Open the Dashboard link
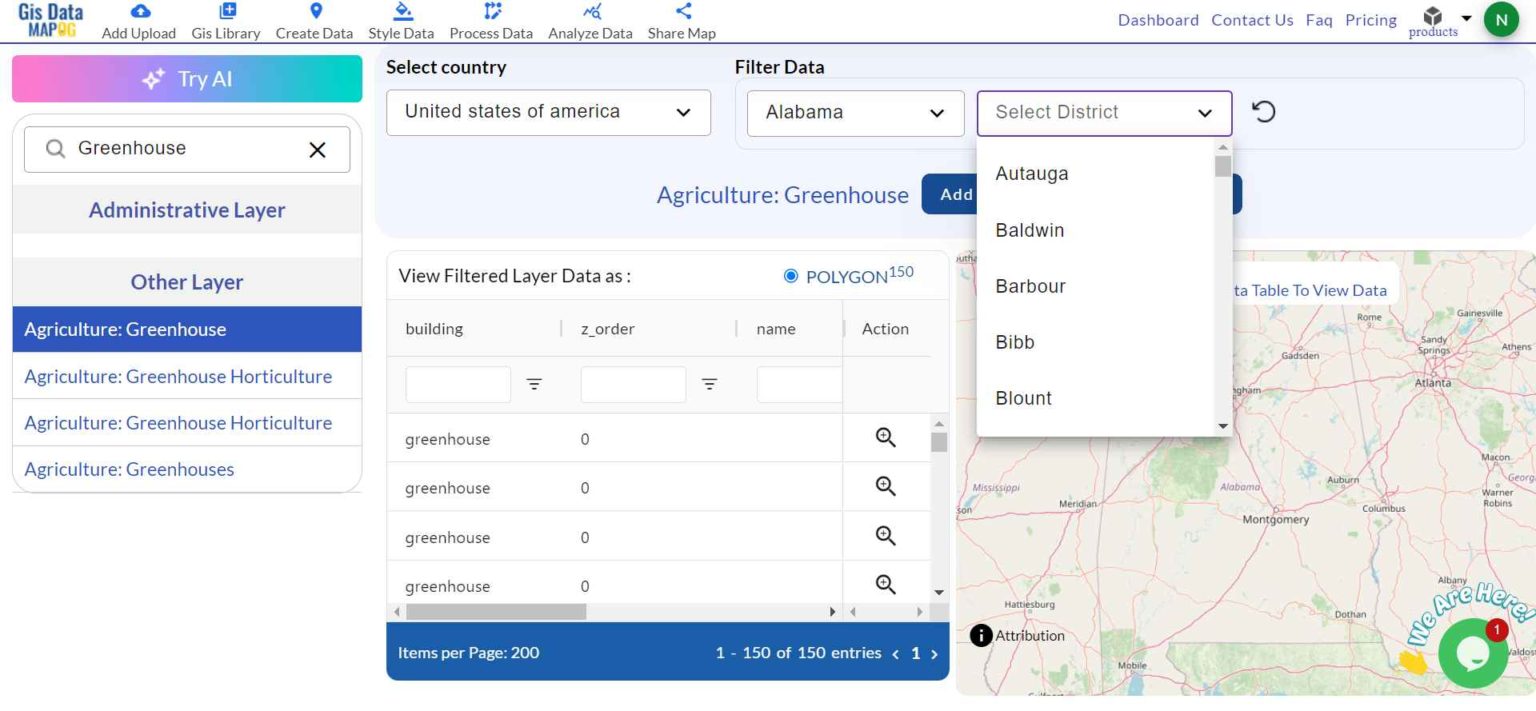Image resolution: width=1536 pixels, height=711 pixels. point(1157,19)
